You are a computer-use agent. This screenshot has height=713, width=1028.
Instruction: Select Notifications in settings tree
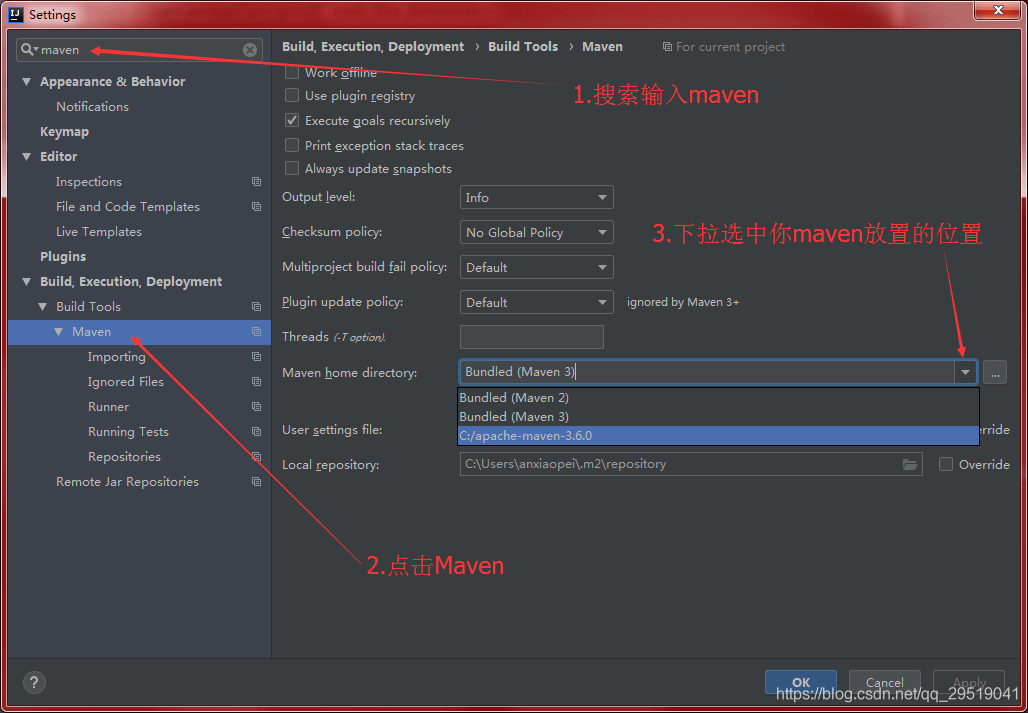92,107
